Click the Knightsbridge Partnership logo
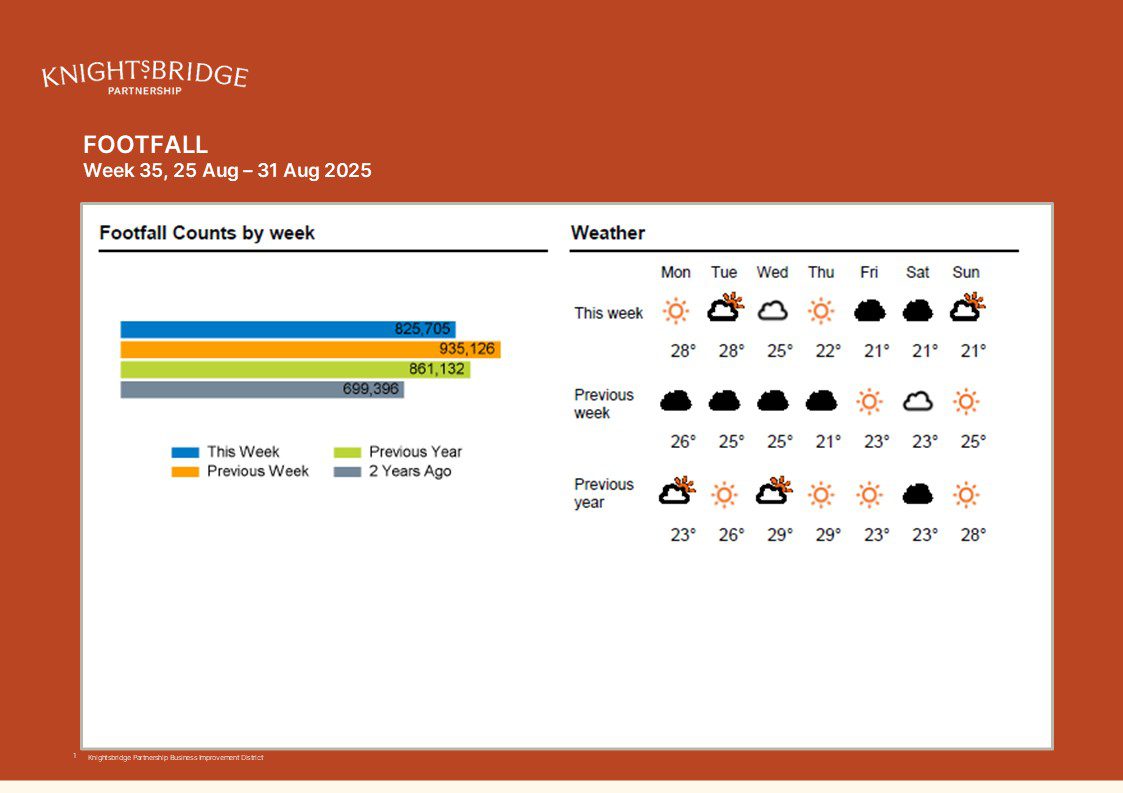 coord(145,77)
